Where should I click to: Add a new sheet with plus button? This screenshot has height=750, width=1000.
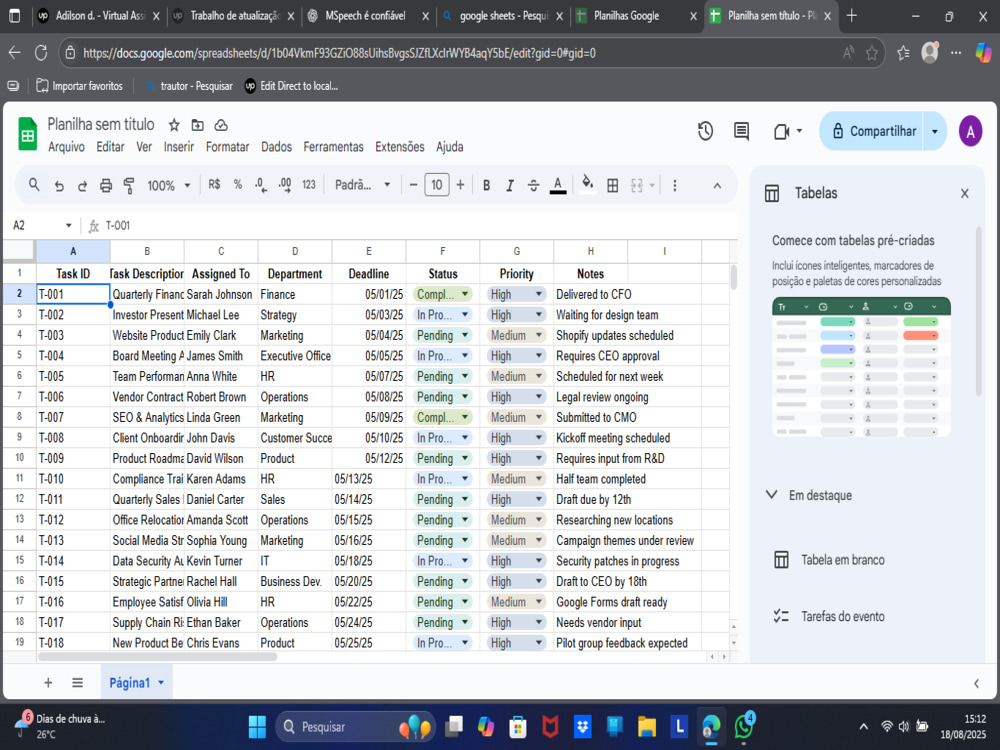click(x=48, y=682)
